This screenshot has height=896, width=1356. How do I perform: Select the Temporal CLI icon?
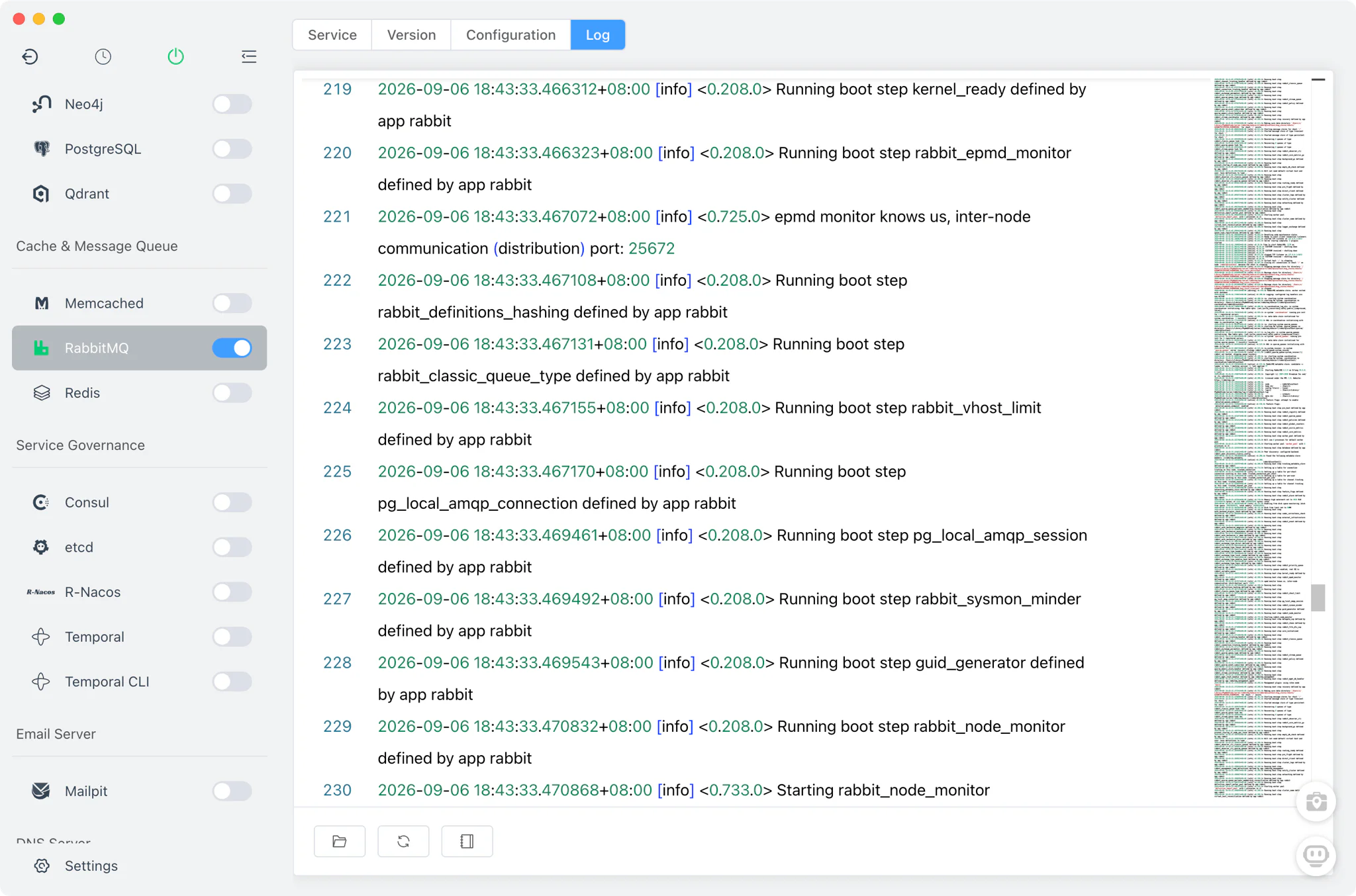coord(42,682)
